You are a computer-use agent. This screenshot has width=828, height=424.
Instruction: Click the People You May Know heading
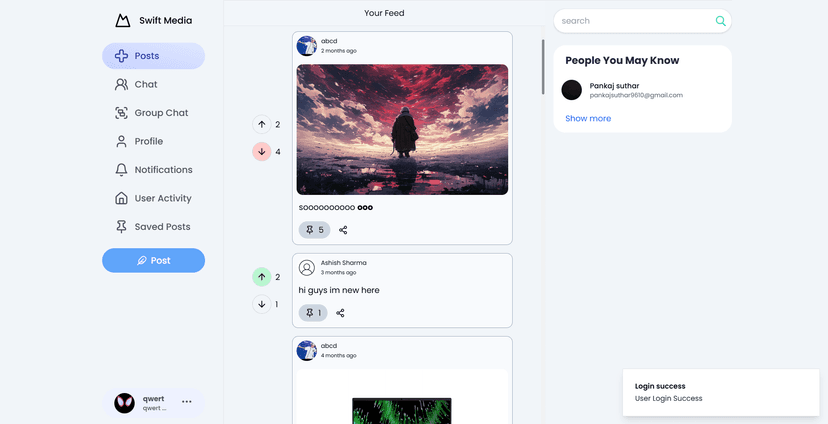point(622,61)
